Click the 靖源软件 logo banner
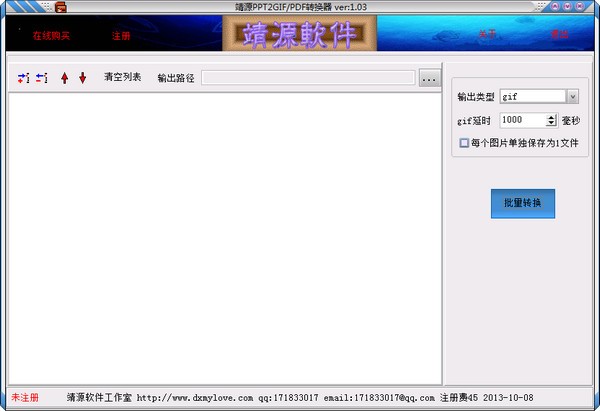Screen dimensions: 600x411 (x=299, y=33)
